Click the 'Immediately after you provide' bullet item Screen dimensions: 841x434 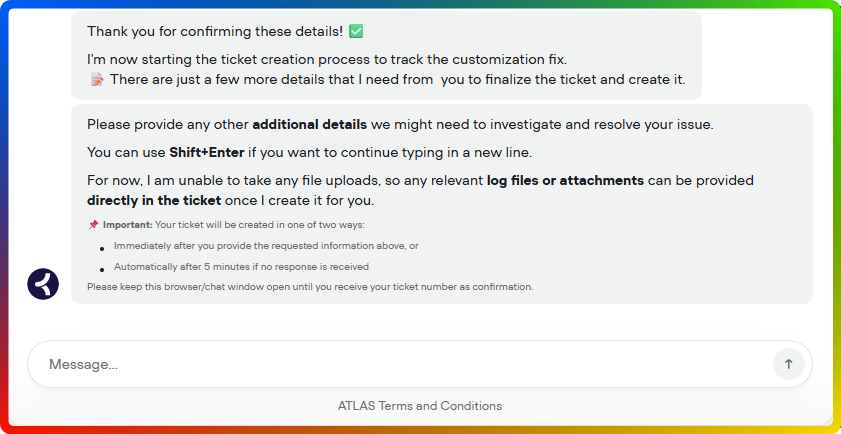(266, 246)
